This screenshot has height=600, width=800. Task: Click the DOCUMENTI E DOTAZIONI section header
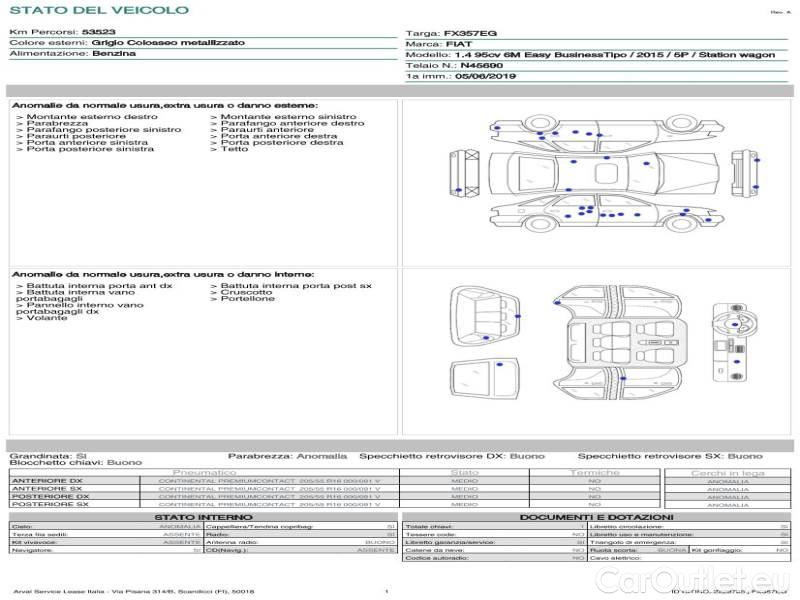click(596, 517)
